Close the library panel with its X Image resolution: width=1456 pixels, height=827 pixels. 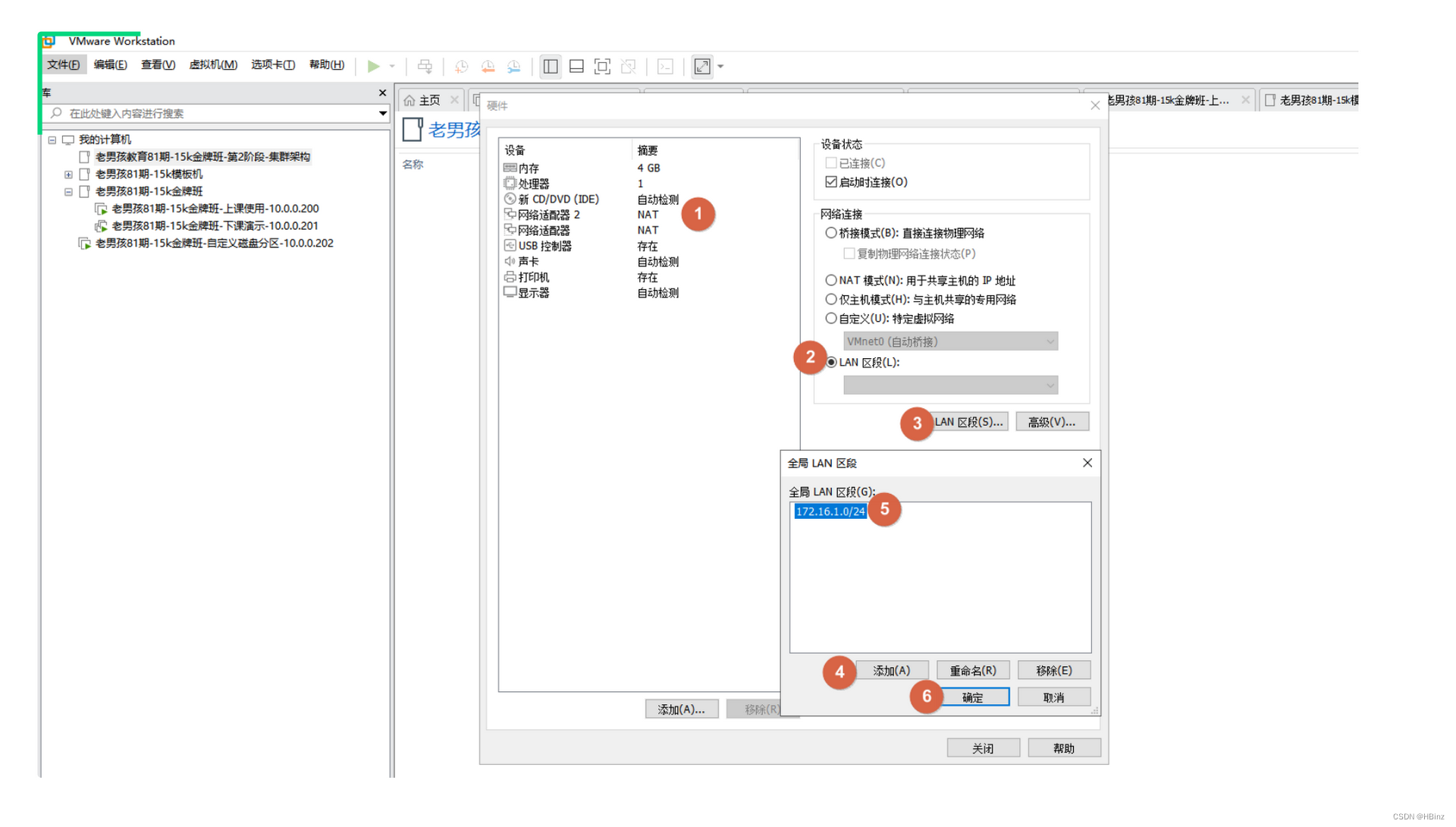tap(382, 93)
